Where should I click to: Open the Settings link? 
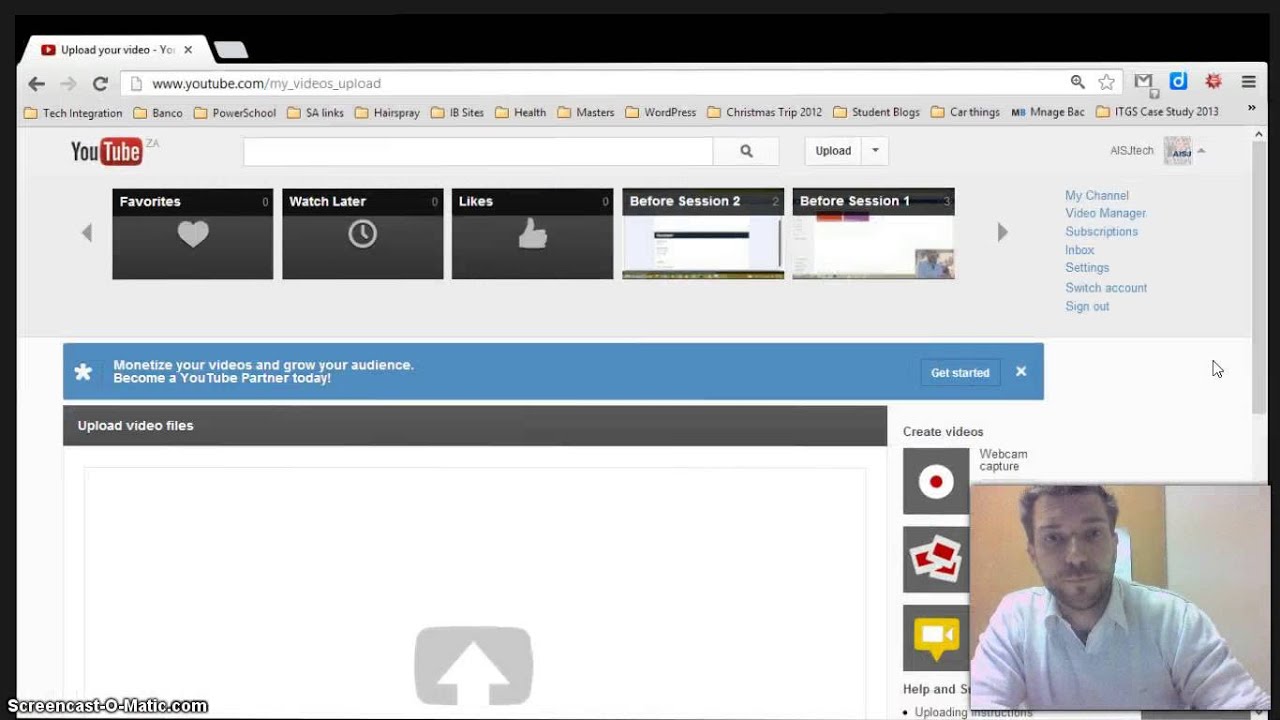1087,268
